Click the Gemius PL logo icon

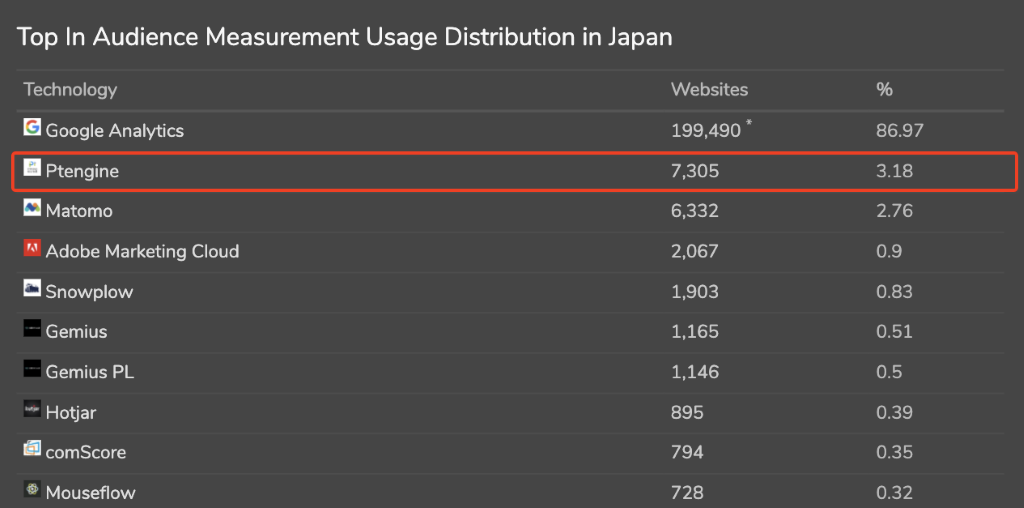point(32,369)
